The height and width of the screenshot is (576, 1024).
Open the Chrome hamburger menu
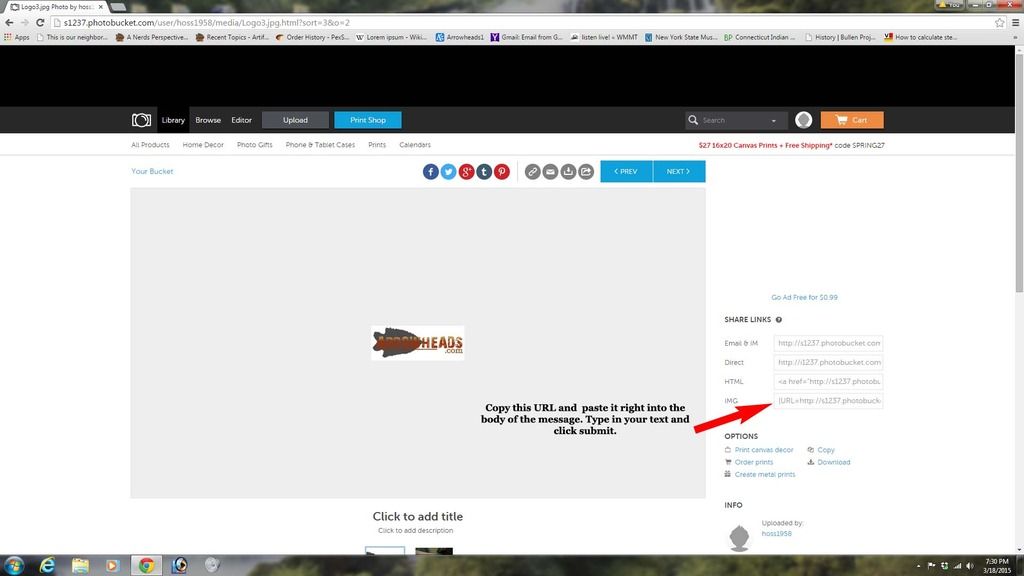click(1016, 23)
